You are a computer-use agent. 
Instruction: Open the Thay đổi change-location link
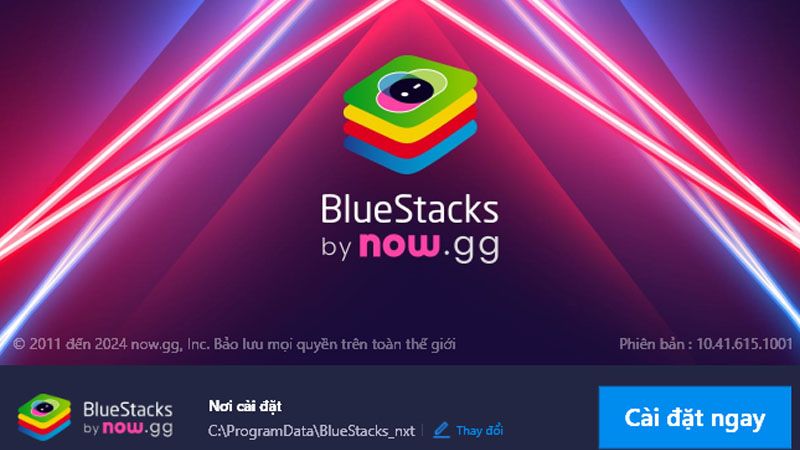(480, 431)
